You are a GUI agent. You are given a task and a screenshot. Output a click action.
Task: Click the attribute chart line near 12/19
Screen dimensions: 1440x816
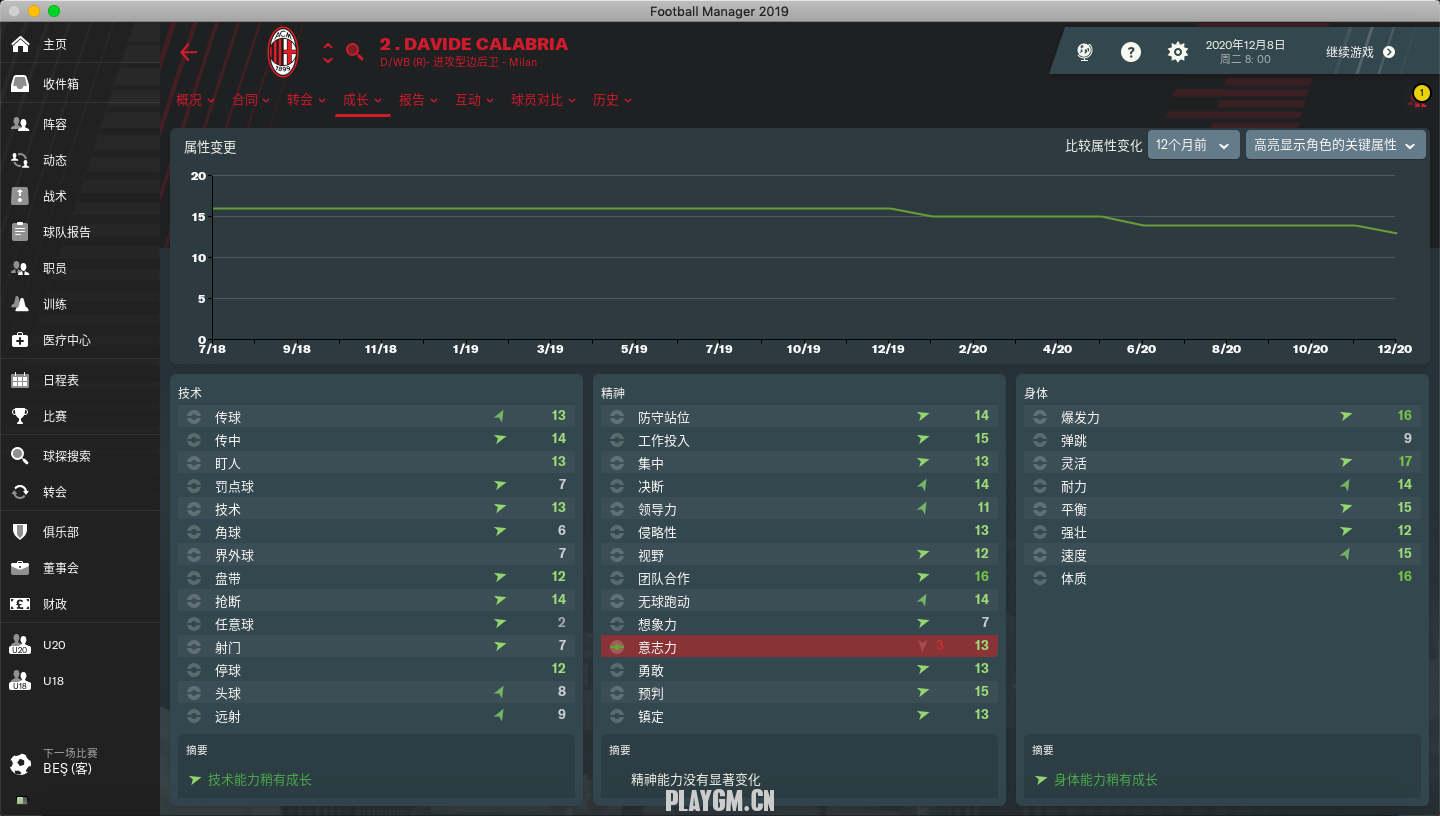pos(888,208)
